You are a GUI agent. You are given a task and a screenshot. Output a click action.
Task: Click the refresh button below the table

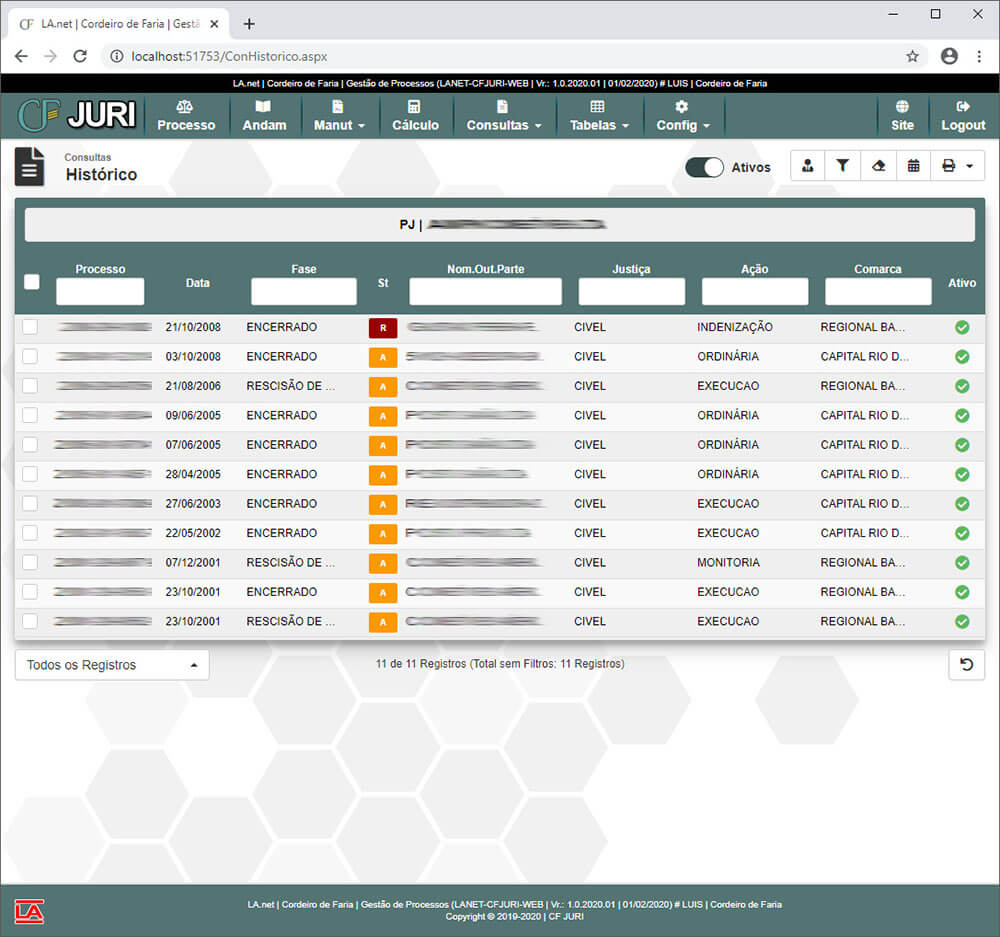coord(966,665)
